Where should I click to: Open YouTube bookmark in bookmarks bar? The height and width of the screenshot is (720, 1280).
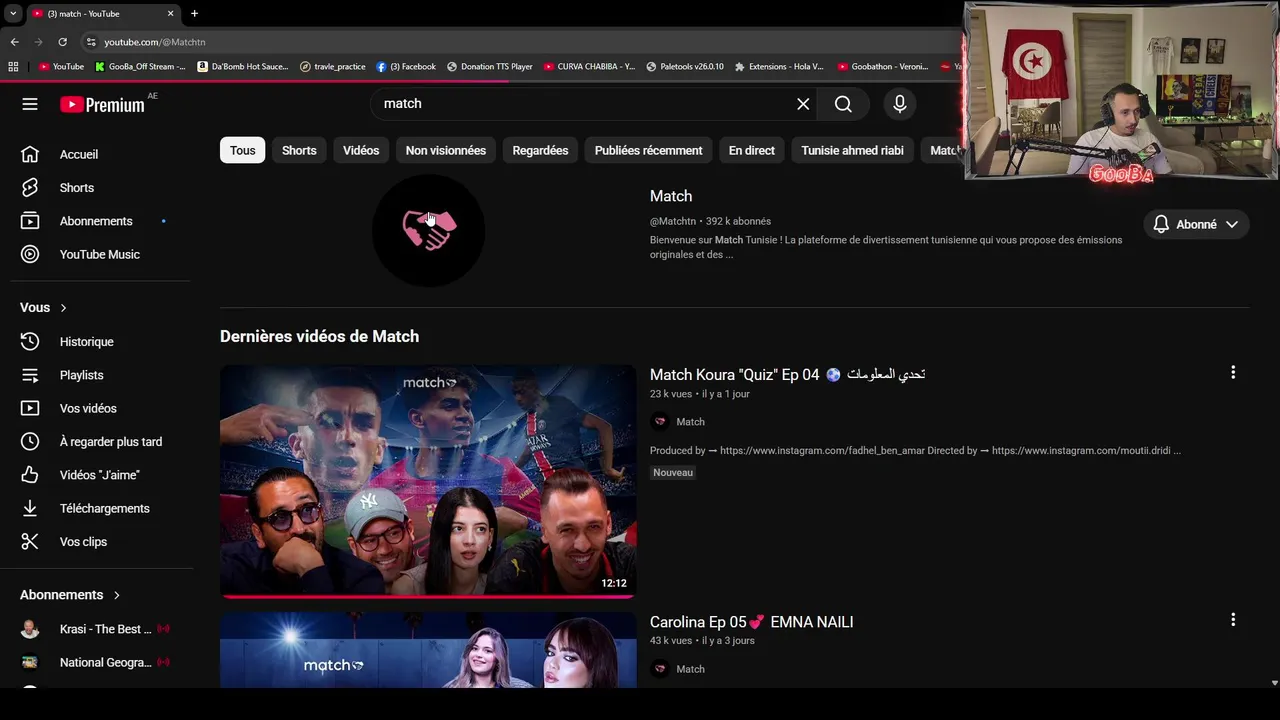pyautogui.click(x=61, y=67)
